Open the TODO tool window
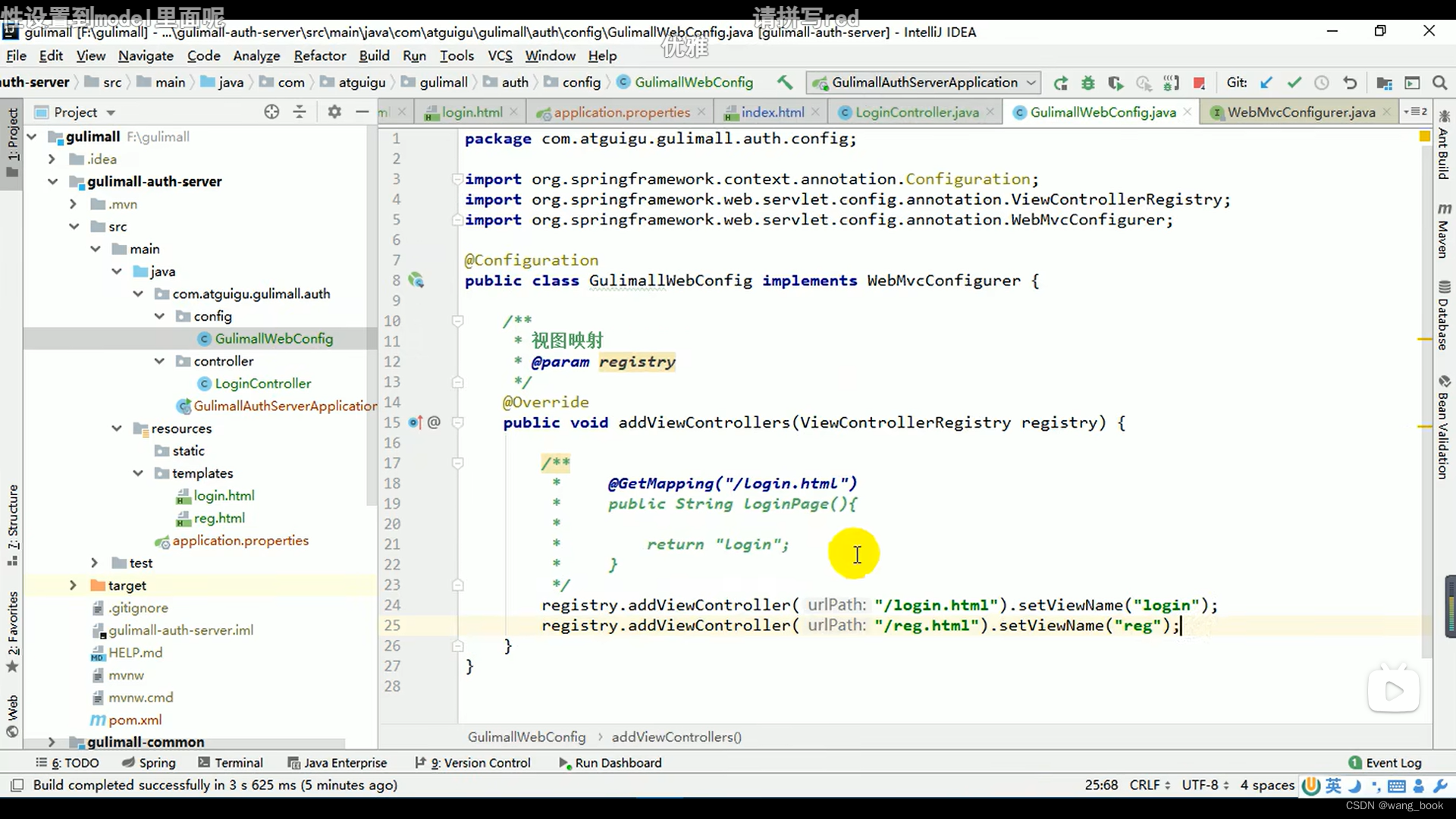Image resolution: width=1456 pixels, height=819 pixels. tap(67, 763)
